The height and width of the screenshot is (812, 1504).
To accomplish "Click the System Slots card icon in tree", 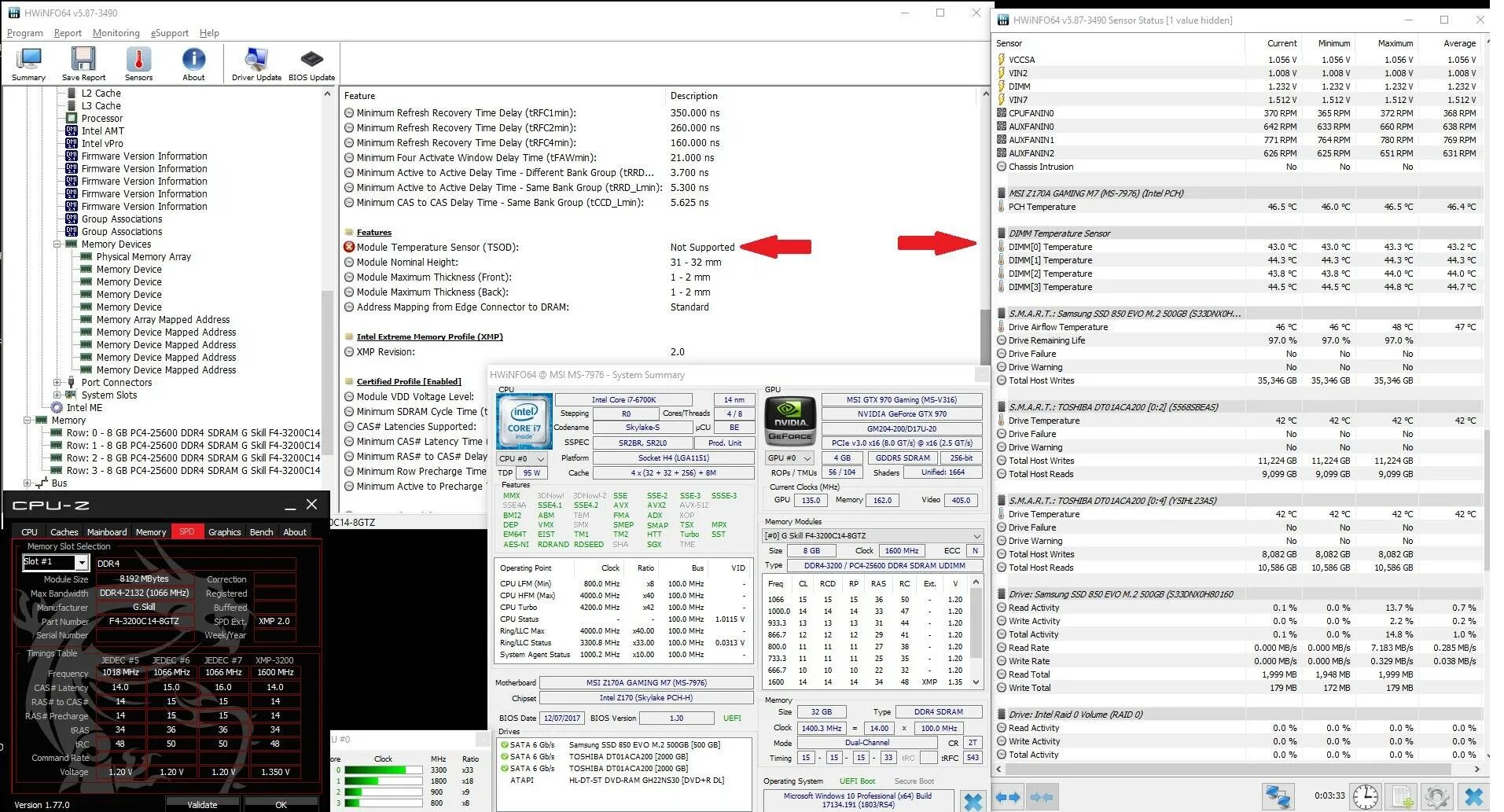I will (72, 395).
